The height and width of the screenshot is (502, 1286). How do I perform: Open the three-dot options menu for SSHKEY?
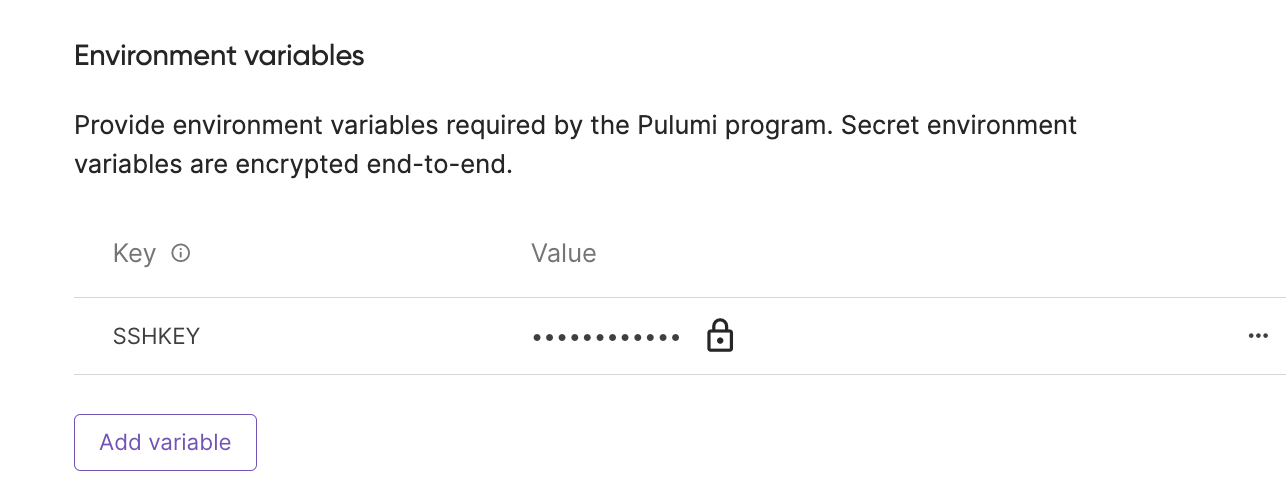1258,336
